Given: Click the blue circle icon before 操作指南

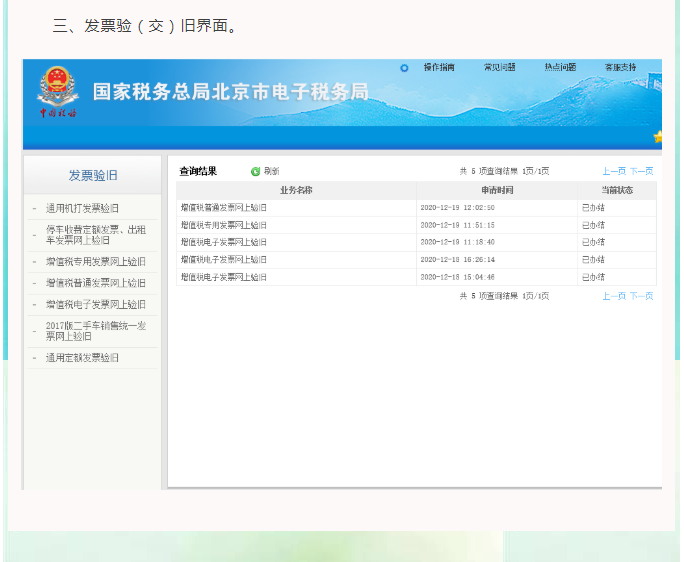Looking at the screenshot, I should tap(404, 68).
